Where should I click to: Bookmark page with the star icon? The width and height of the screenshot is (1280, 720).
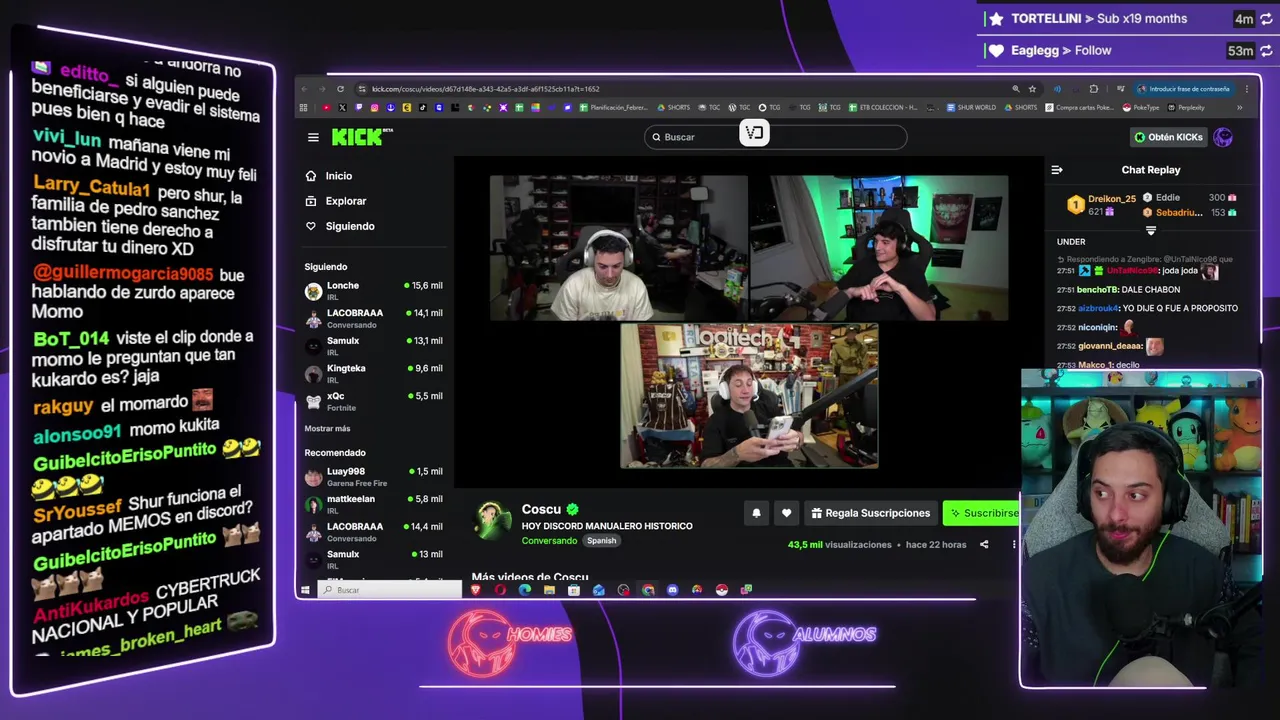[x=1032, y=89]
